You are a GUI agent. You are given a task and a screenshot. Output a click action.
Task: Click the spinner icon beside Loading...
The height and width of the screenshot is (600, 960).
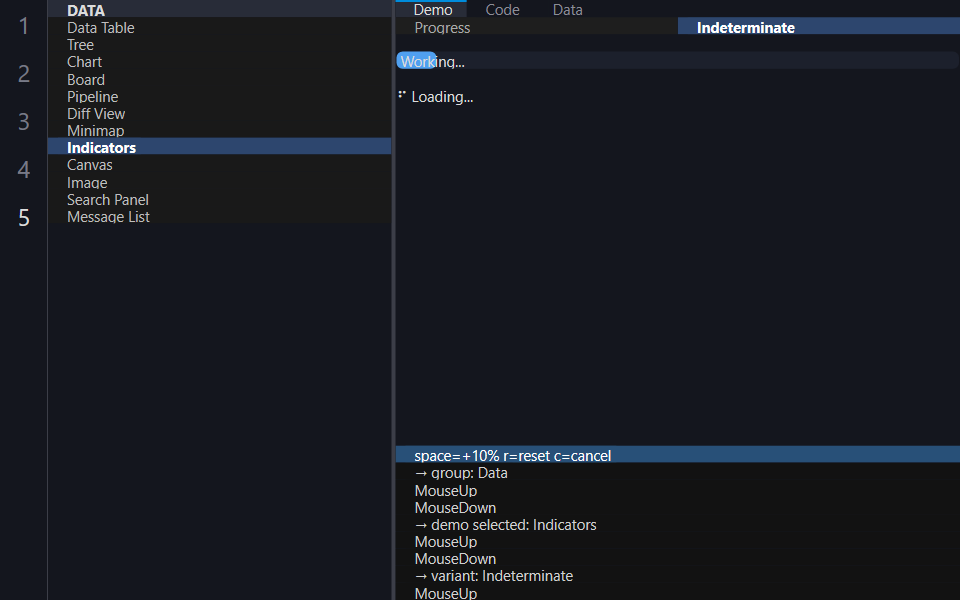[x=402, y=95]
